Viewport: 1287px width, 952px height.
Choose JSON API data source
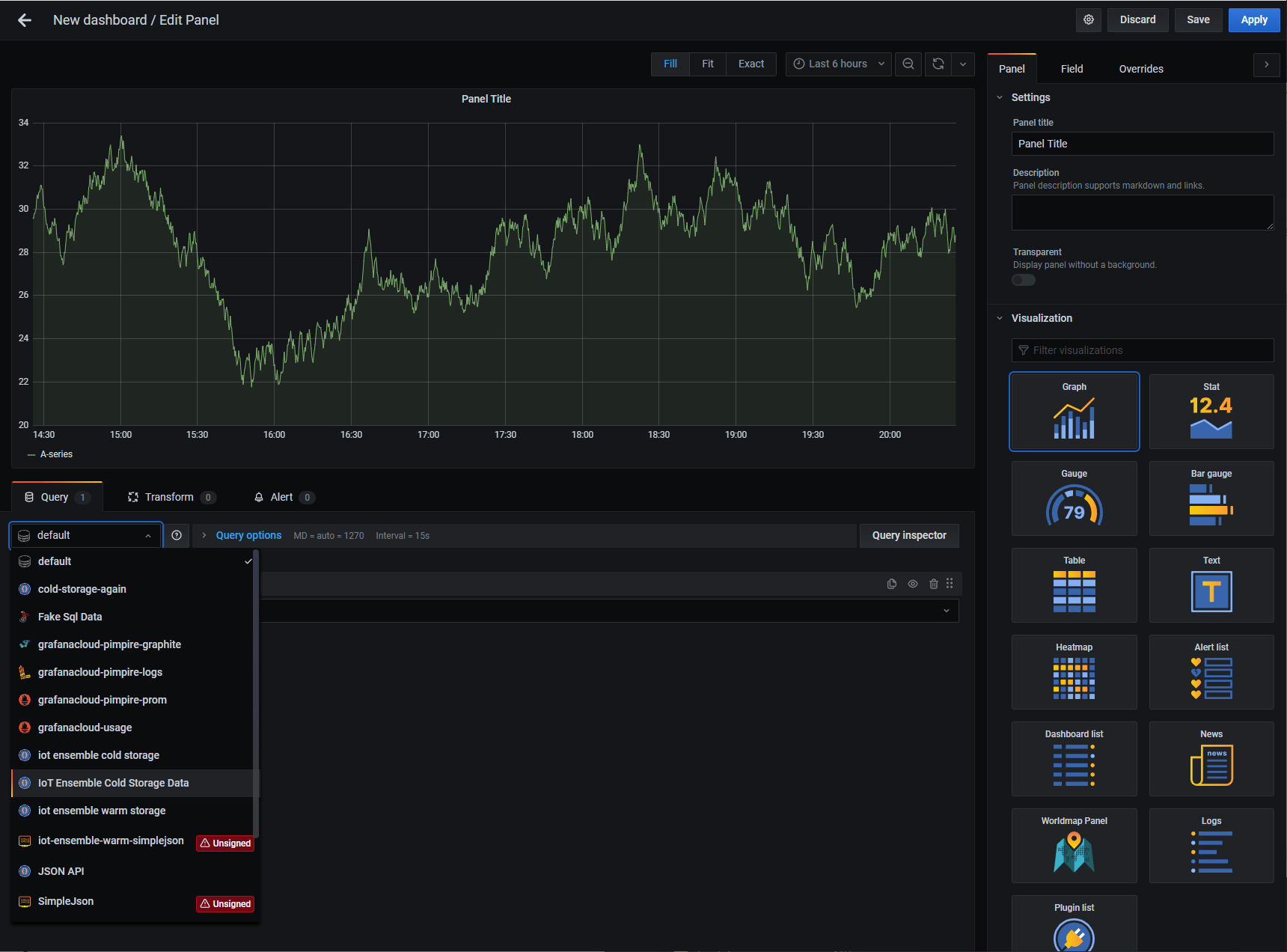pos(135,871)
